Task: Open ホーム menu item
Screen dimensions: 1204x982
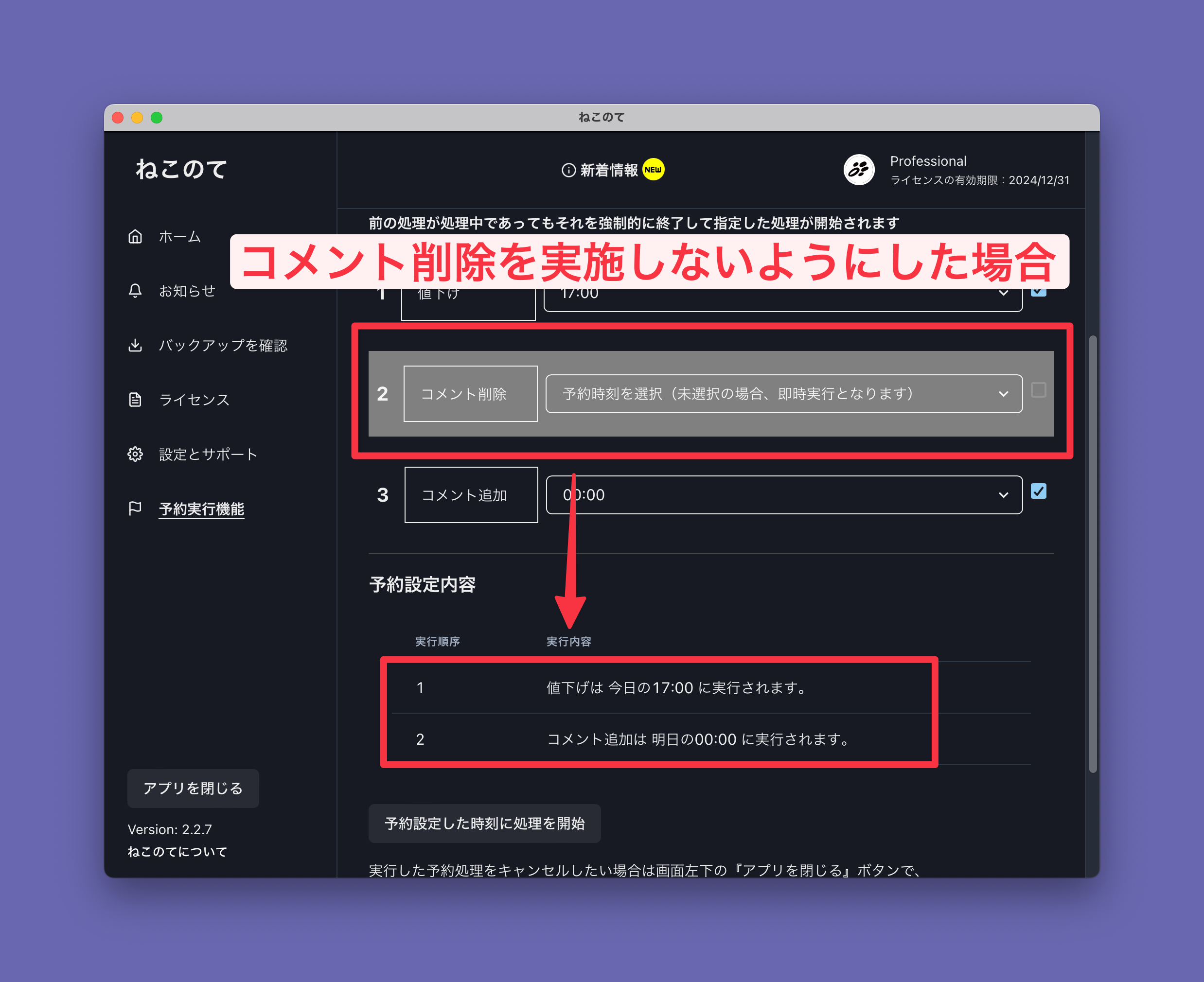Action: tap(179, 236)
